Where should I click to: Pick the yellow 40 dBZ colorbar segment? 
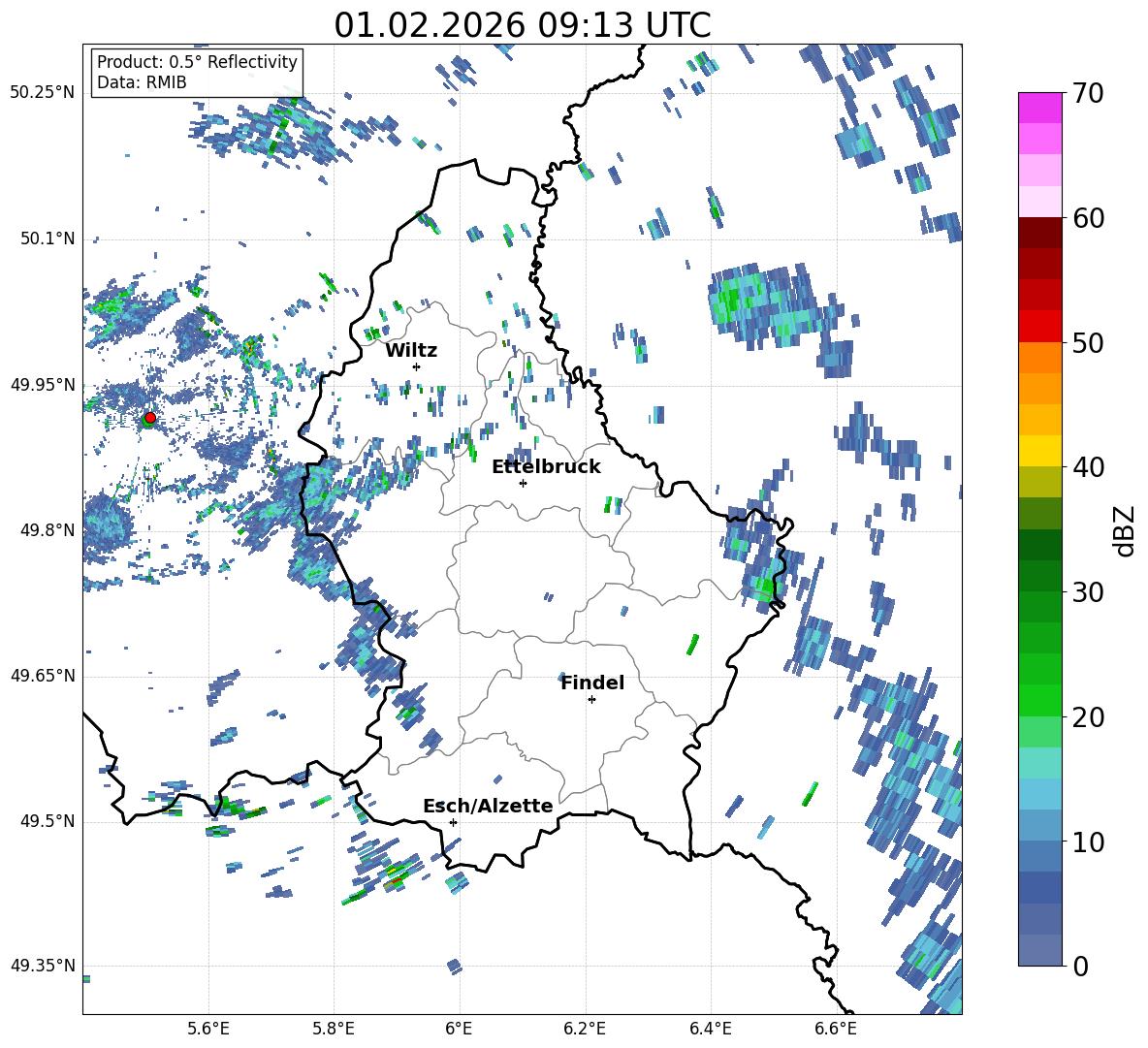pyautogui.click(x=1040, y=451)
